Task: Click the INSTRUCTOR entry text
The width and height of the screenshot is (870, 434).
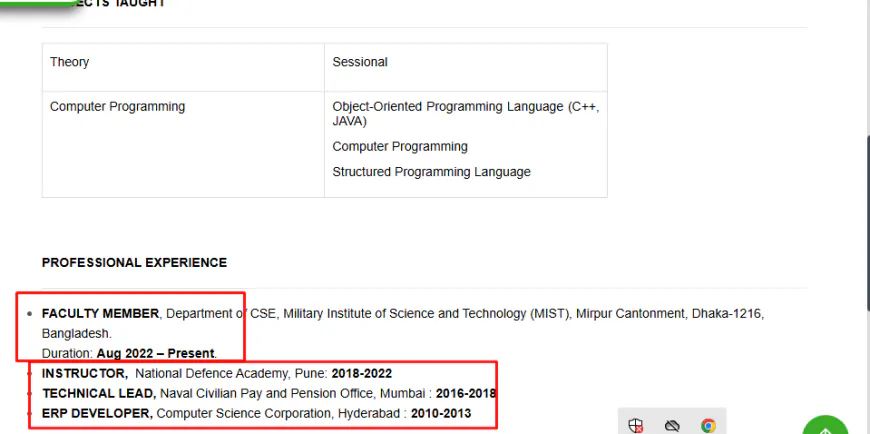Action: [217, 373]
